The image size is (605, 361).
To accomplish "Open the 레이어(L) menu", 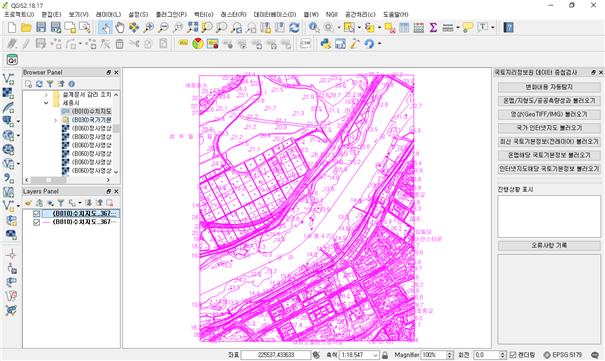I will click(108, 14).
